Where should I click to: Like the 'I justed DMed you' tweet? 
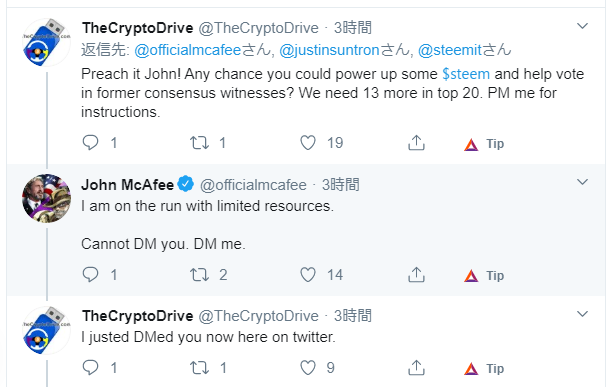point(308,367)
